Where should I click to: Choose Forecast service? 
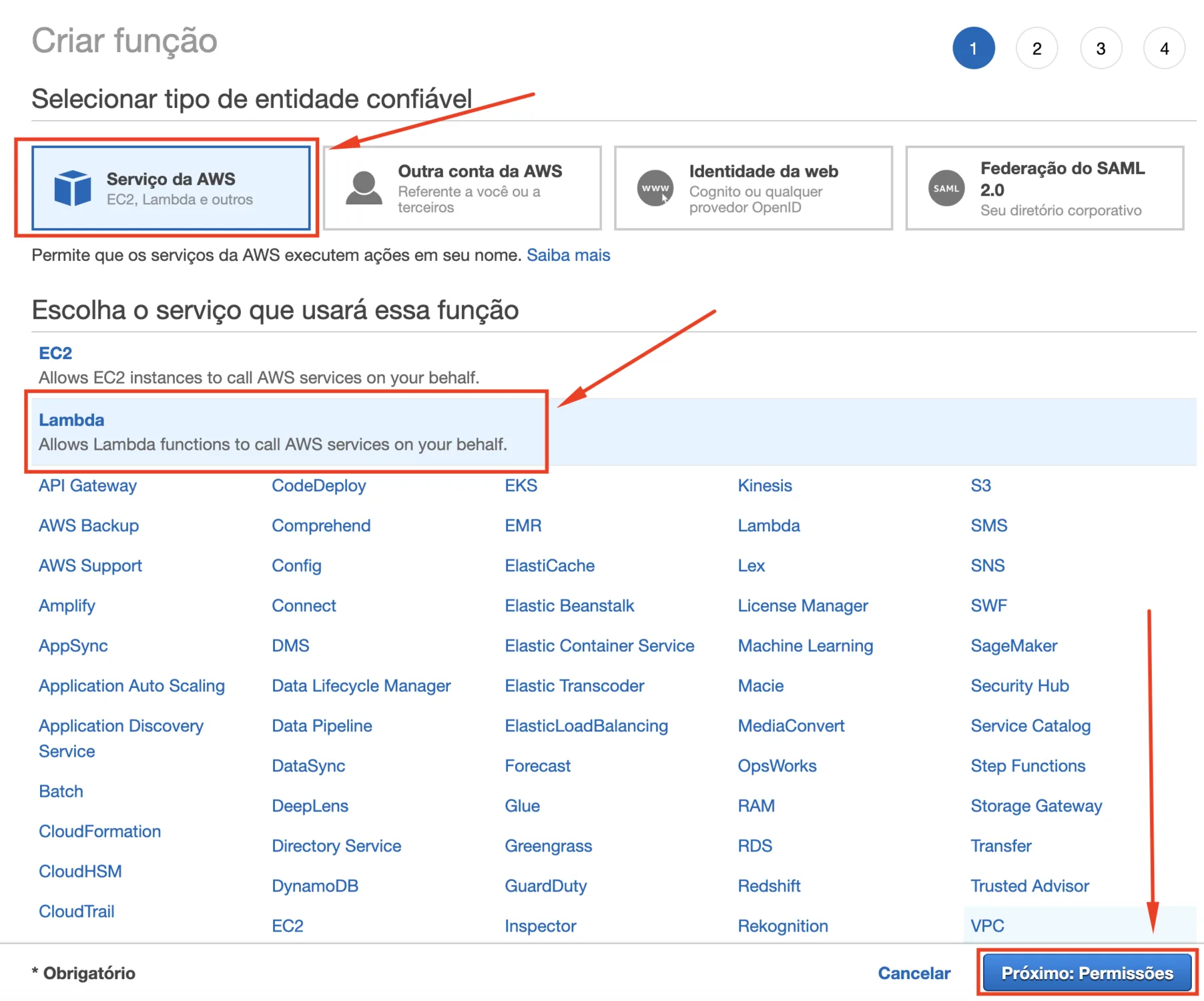537,765
